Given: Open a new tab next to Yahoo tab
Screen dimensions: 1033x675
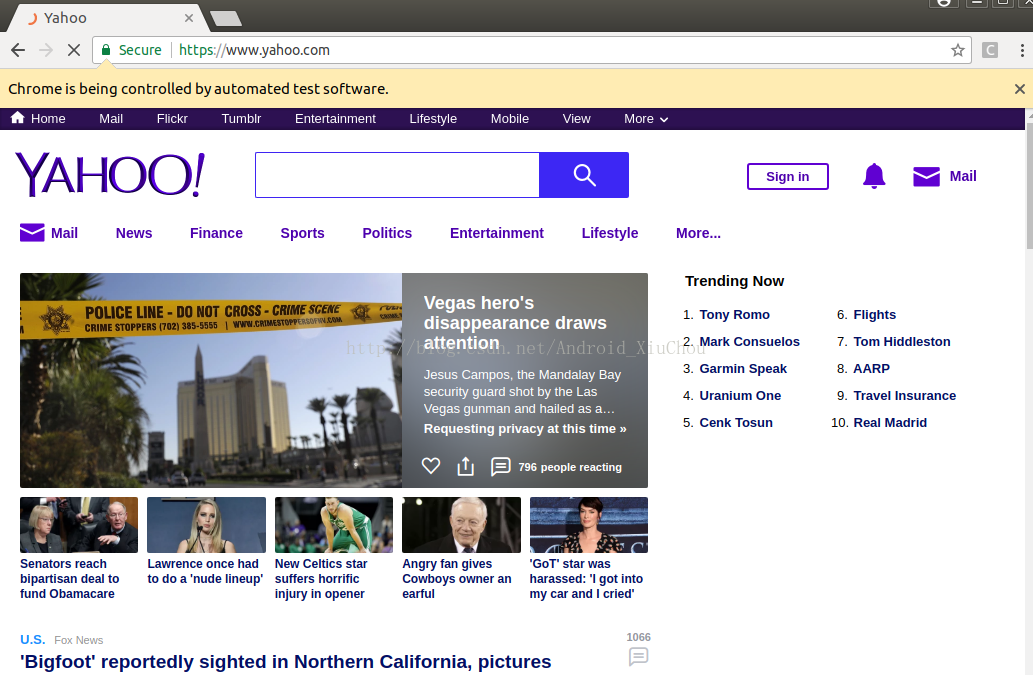Looking at the screenshot, I should 226,18.
